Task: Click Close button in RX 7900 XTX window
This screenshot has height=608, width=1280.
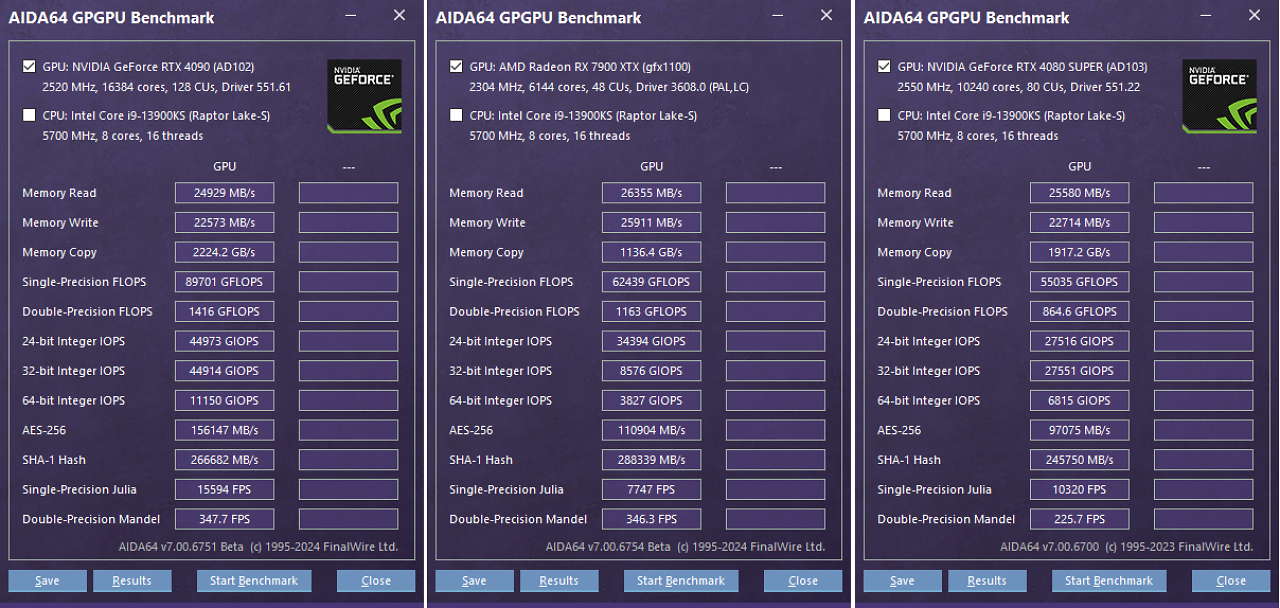Action: click(x=803, y=581)
